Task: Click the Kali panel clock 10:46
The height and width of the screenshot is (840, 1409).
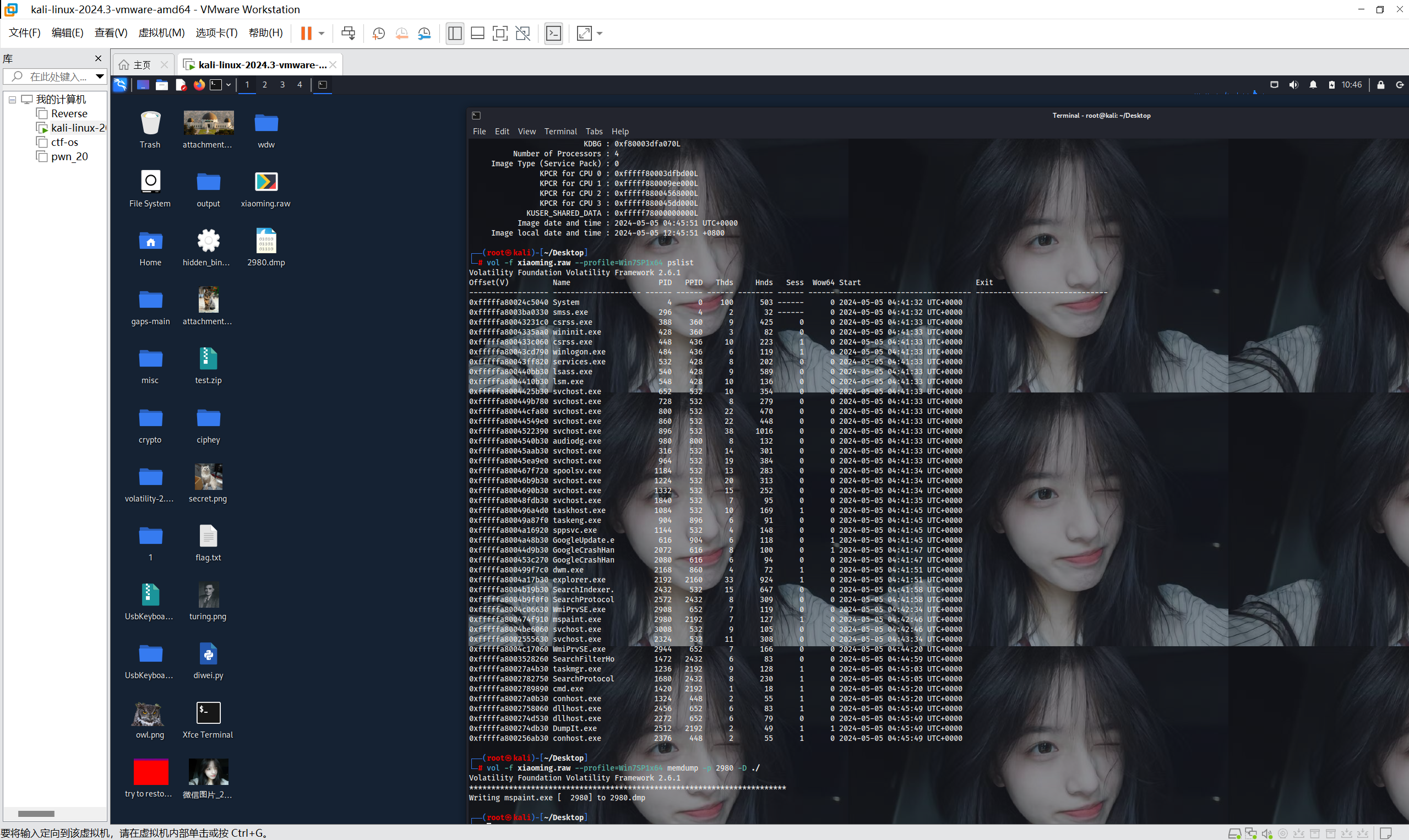Action: 1351,85
